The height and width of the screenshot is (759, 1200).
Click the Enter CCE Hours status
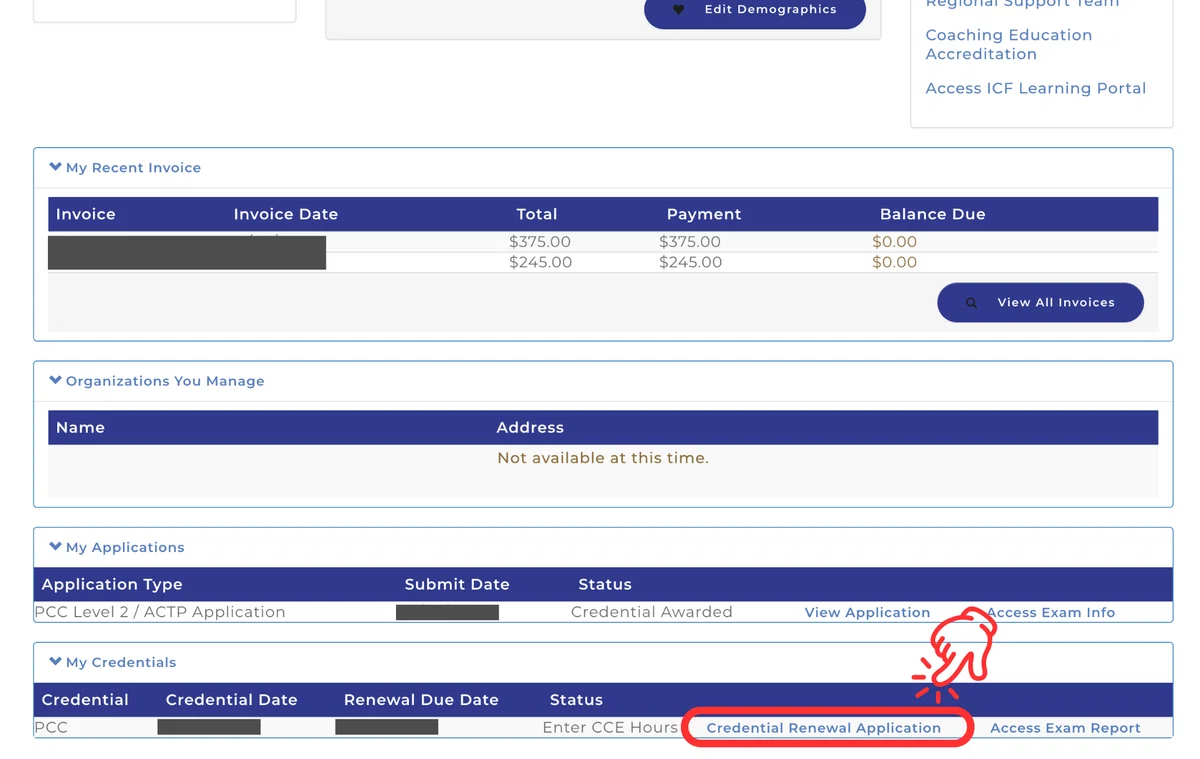point(610,727)
